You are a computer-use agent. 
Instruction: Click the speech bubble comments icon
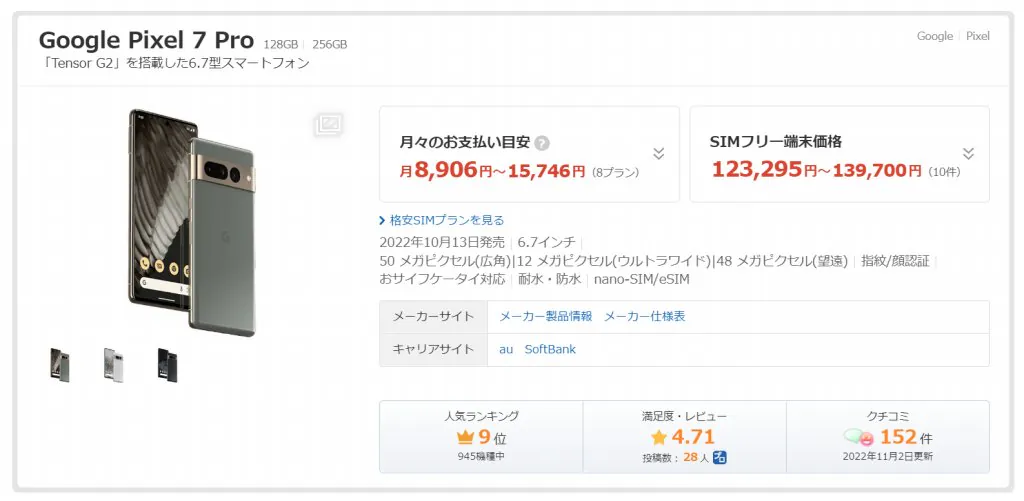coord(859,437)
